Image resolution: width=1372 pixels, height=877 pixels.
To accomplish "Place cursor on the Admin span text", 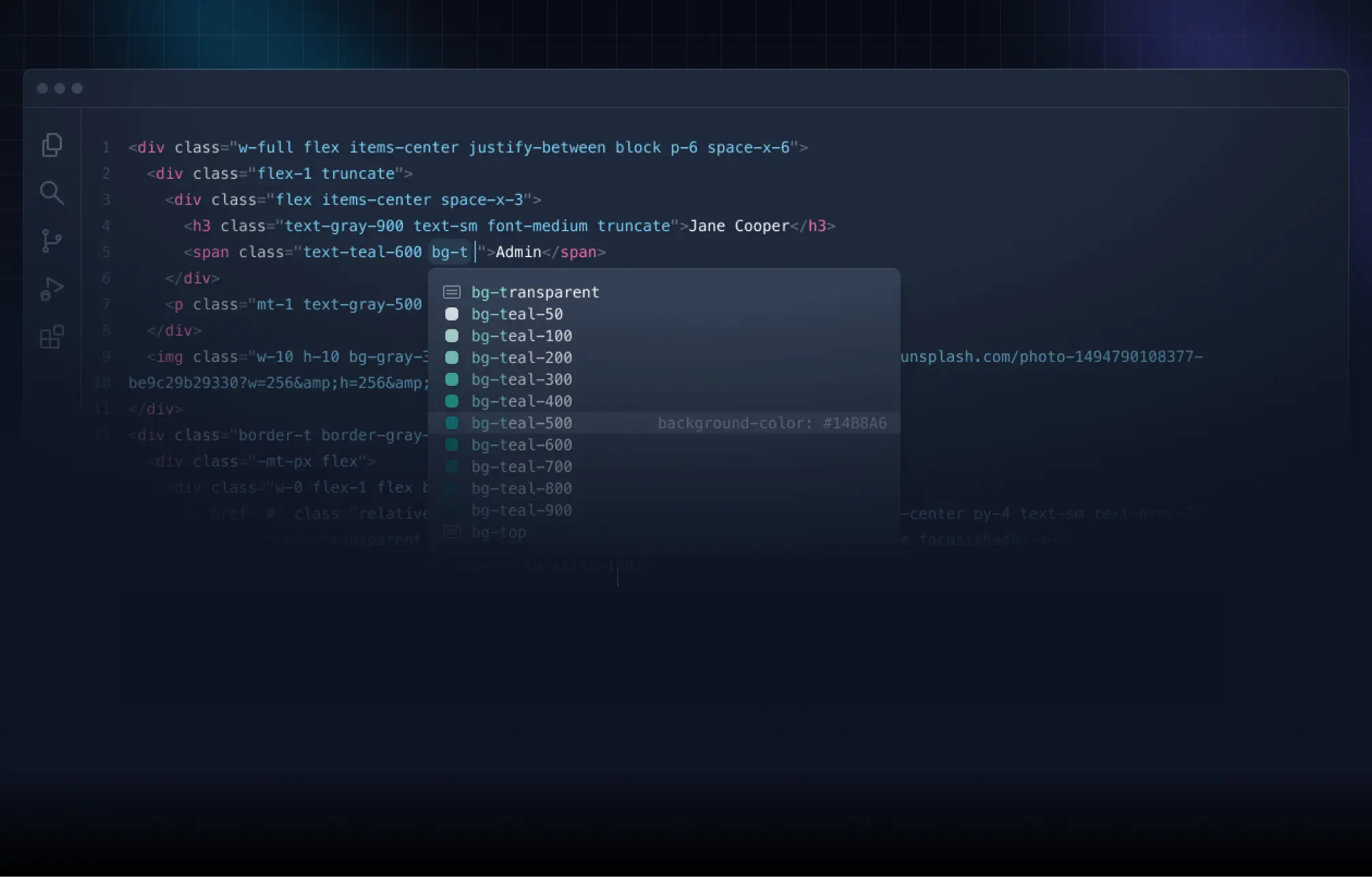I will coord(518,252).
